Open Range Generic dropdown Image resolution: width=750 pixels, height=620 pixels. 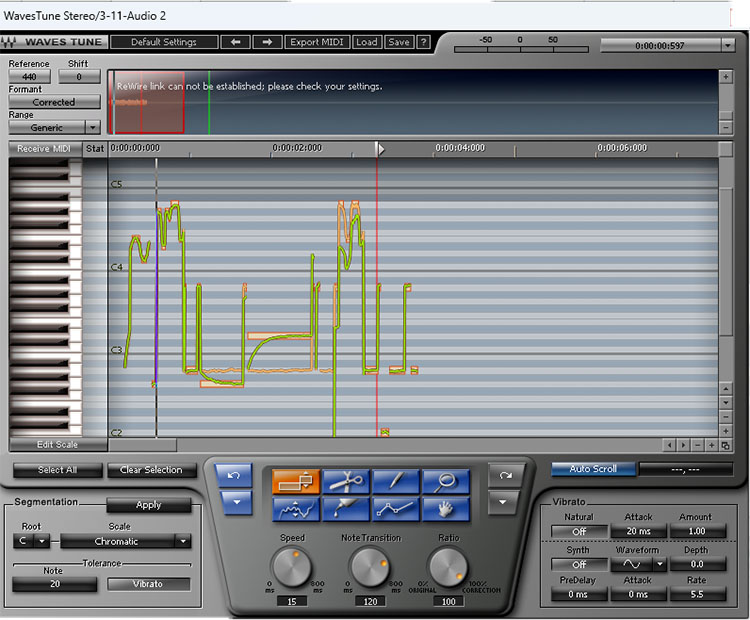point(92,128)
